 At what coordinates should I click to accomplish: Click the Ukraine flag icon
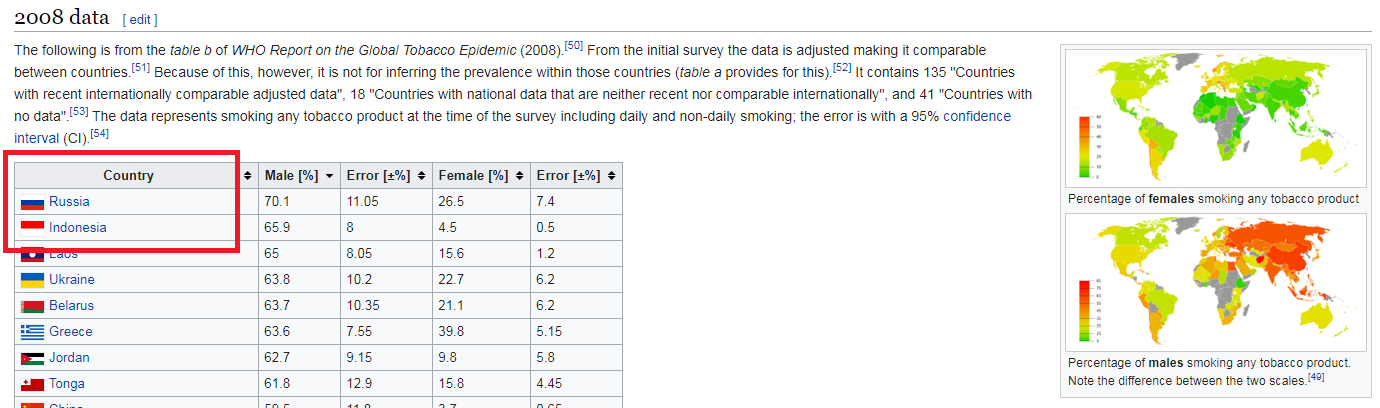pos(32,280)
